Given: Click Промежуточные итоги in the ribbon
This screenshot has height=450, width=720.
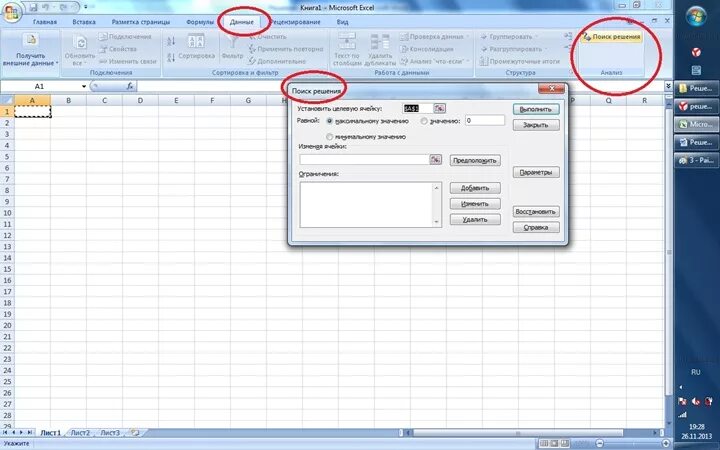Looking at the screenshot, I should coord(520,61).
